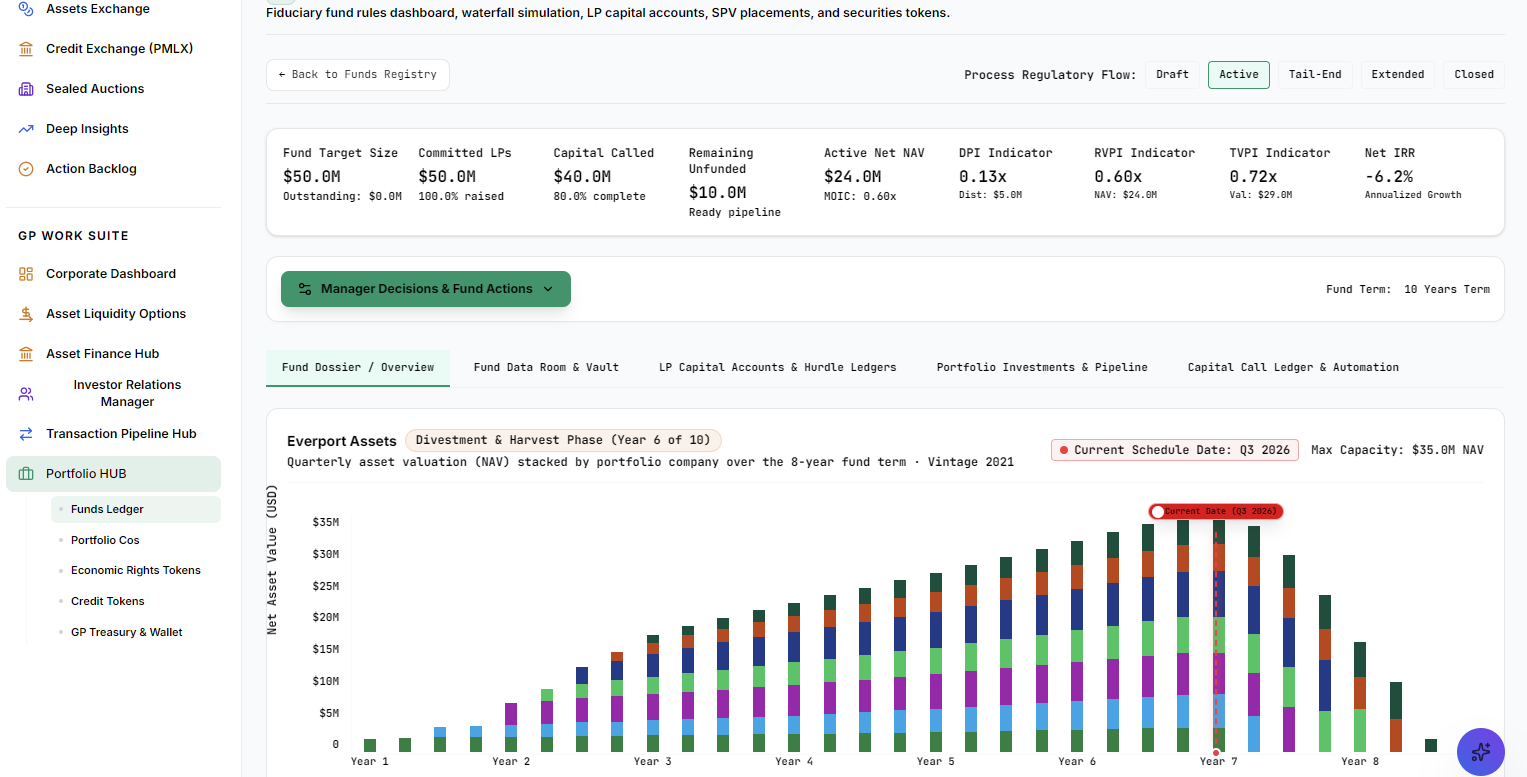Image resolution: width=1527 pixels, height=777 pixels.
Task: Click the Deep Insights trend icon
Action: pos(26,129)
